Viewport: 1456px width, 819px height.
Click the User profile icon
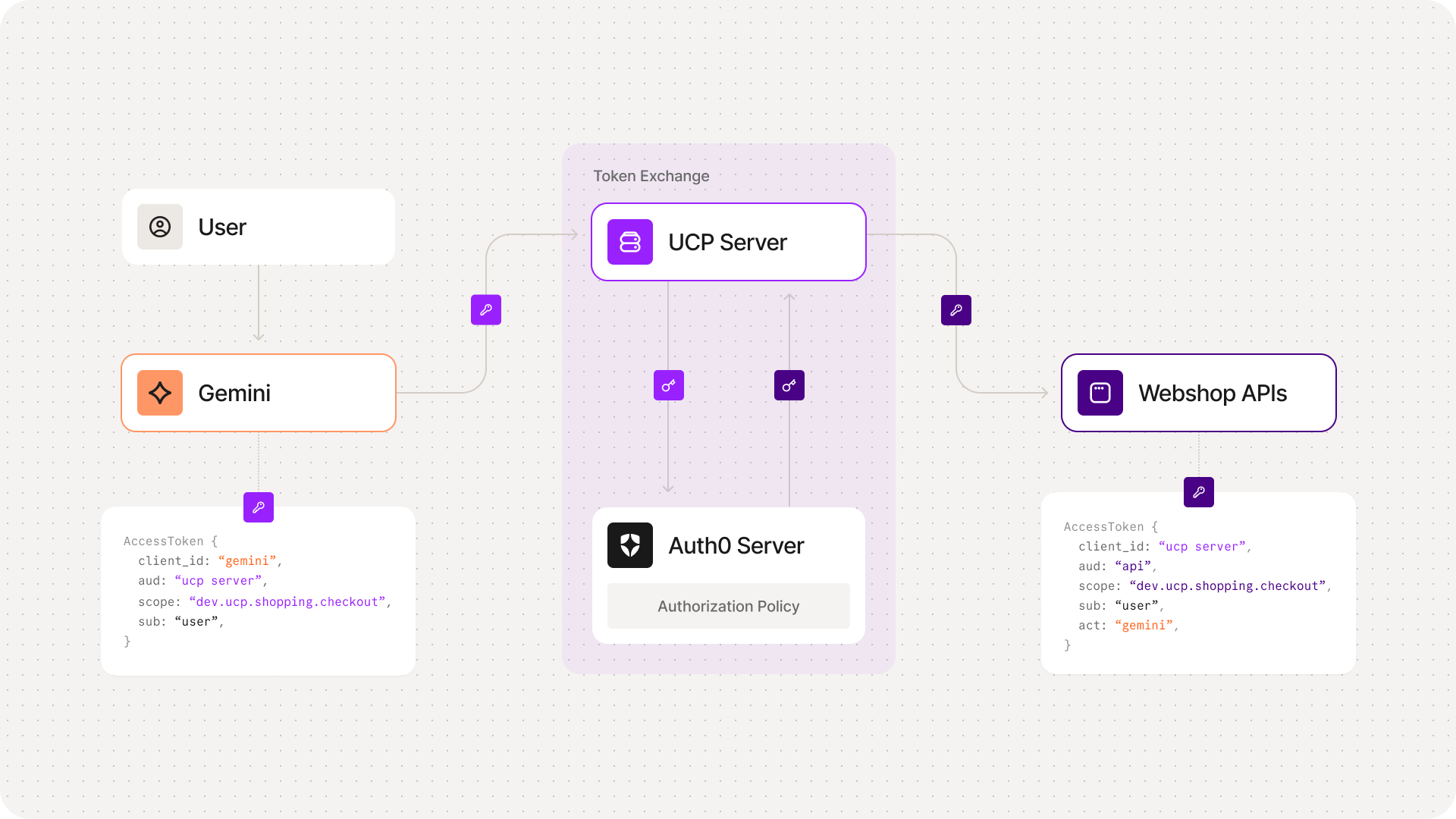pos(160,227)
